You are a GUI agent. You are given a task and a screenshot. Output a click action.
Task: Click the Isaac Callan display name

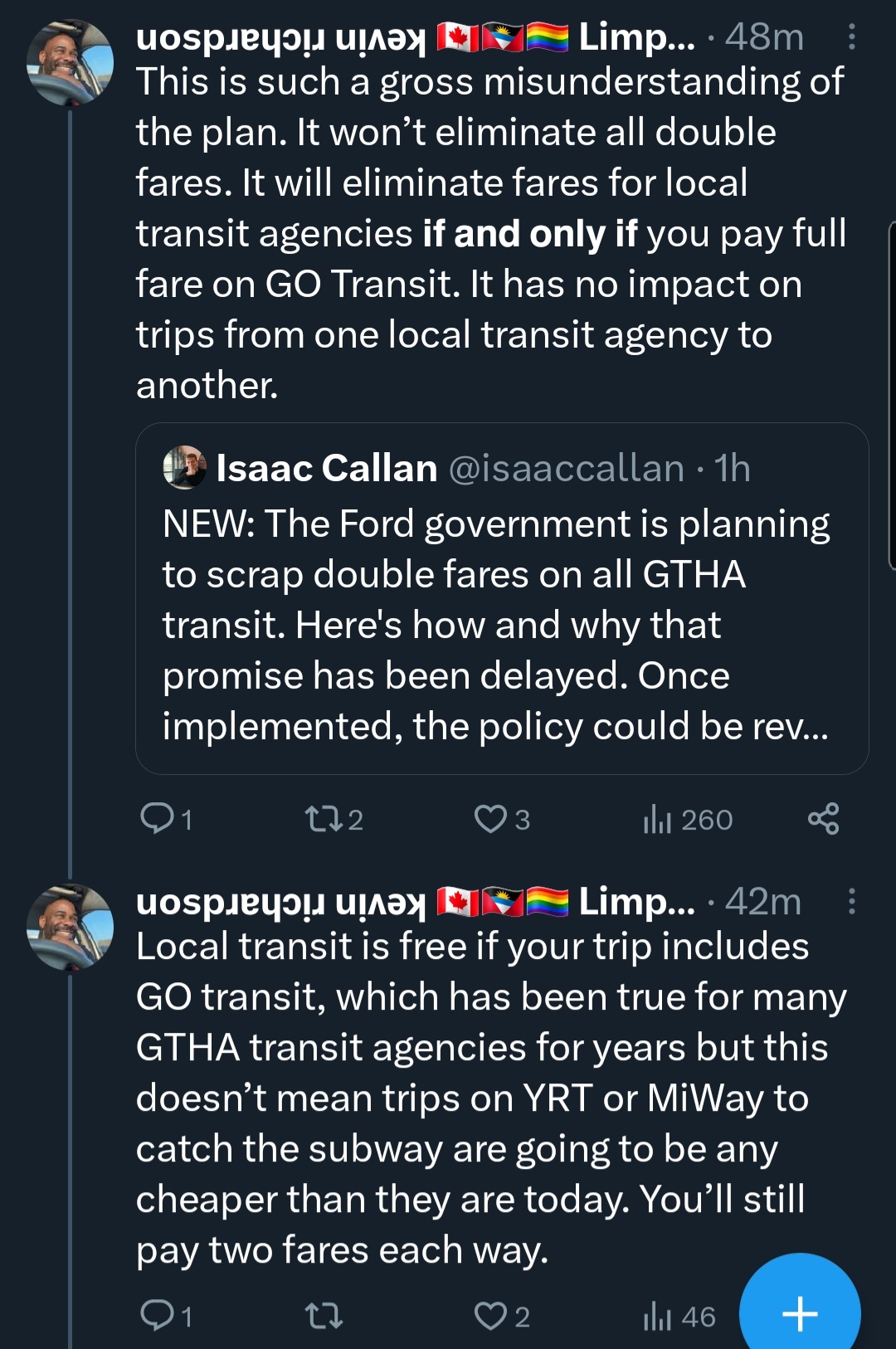pyautogui.click(x=326, y=469)
